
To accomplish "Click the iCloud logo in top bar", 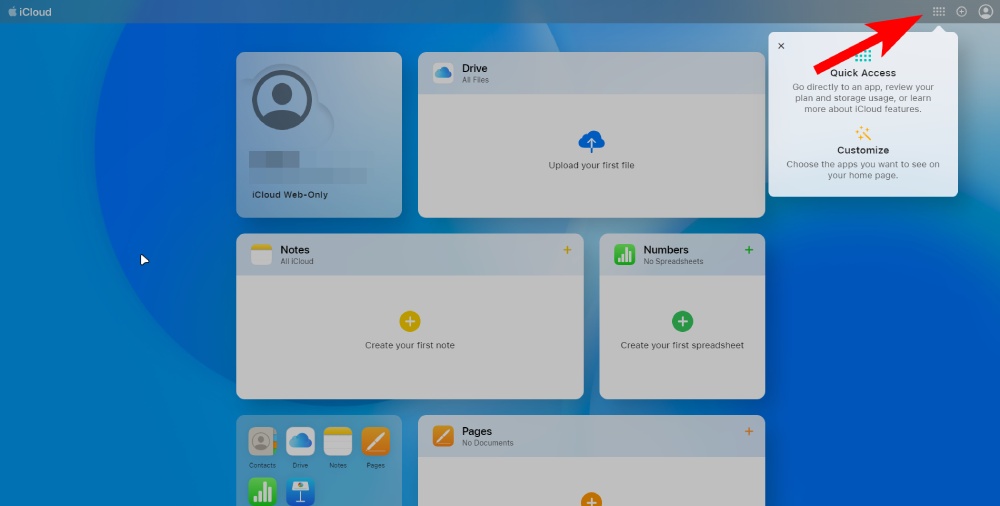I will (x=30, y=12).
